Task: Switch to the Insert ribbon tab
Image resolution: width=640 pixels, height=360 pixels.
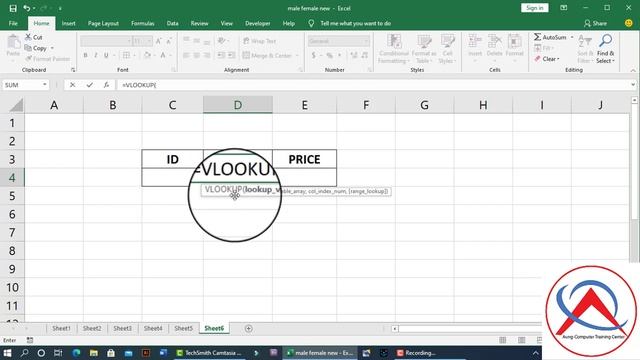Action: click(69, 23)
